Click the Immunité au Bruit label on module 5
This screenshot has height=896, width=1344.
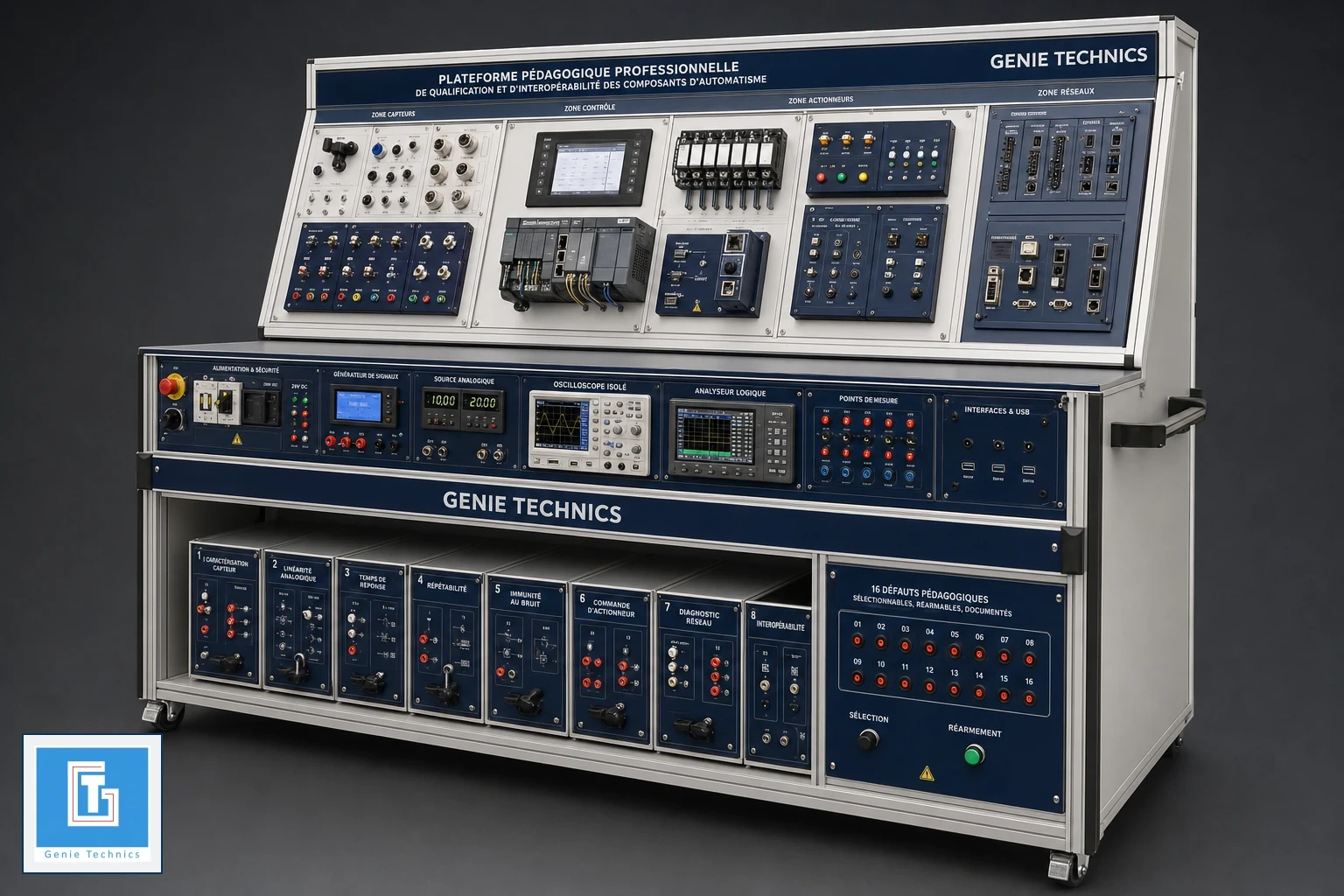525,598
